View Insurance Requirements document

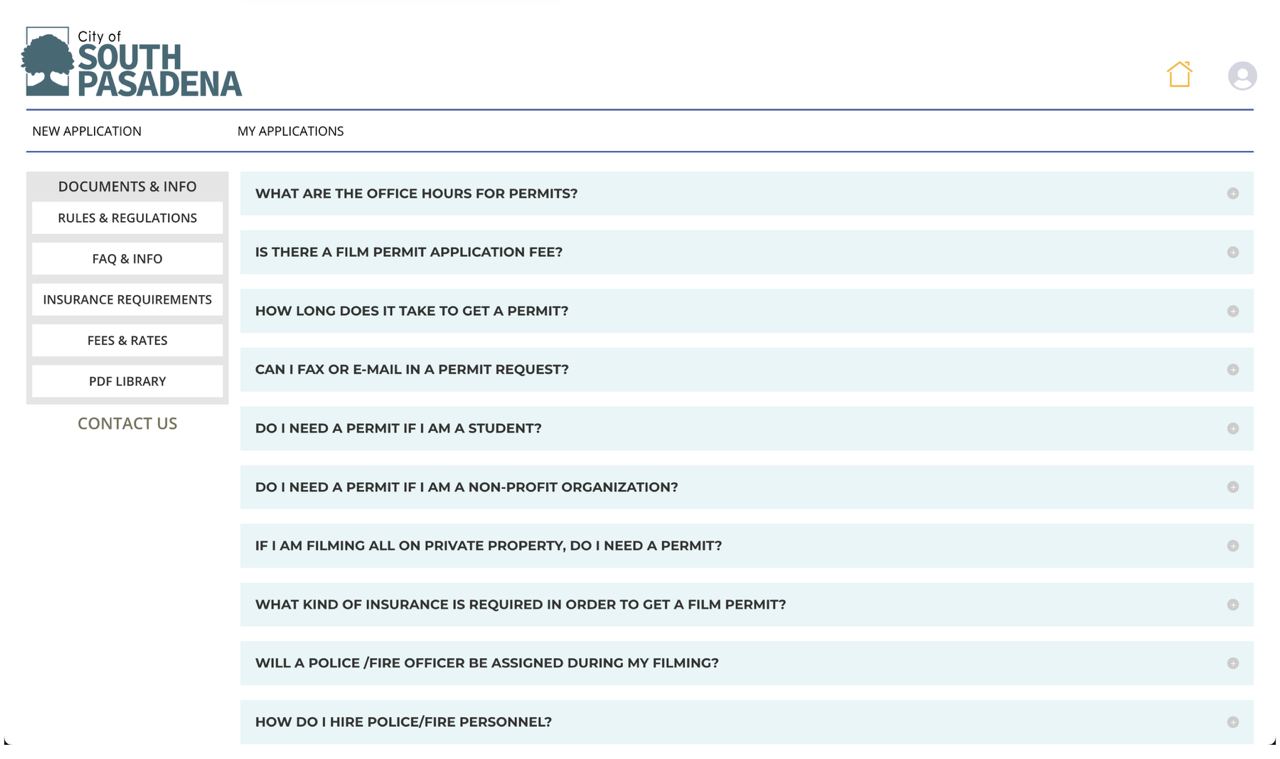tap(127, 300)
